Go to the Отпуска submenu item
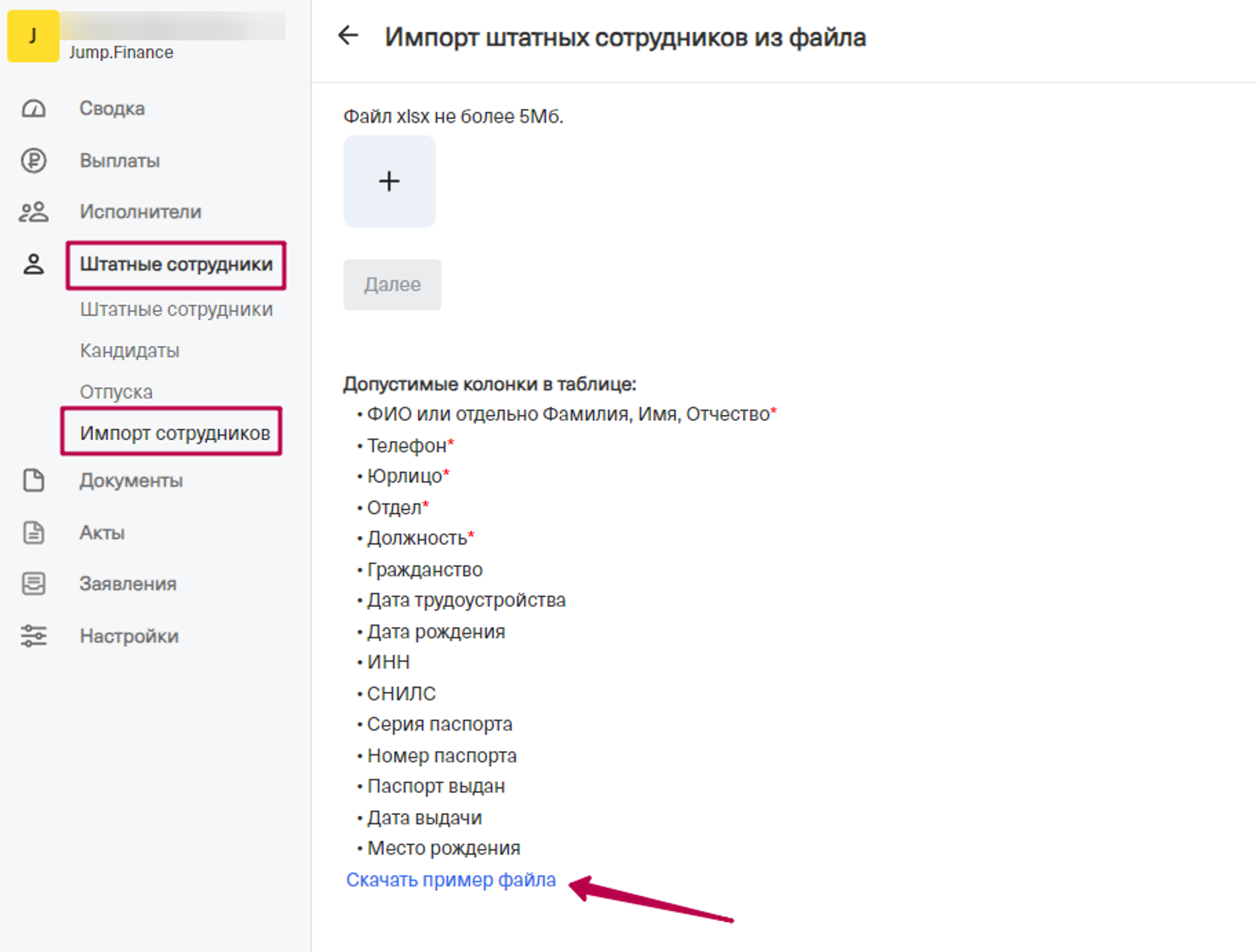 116,391
